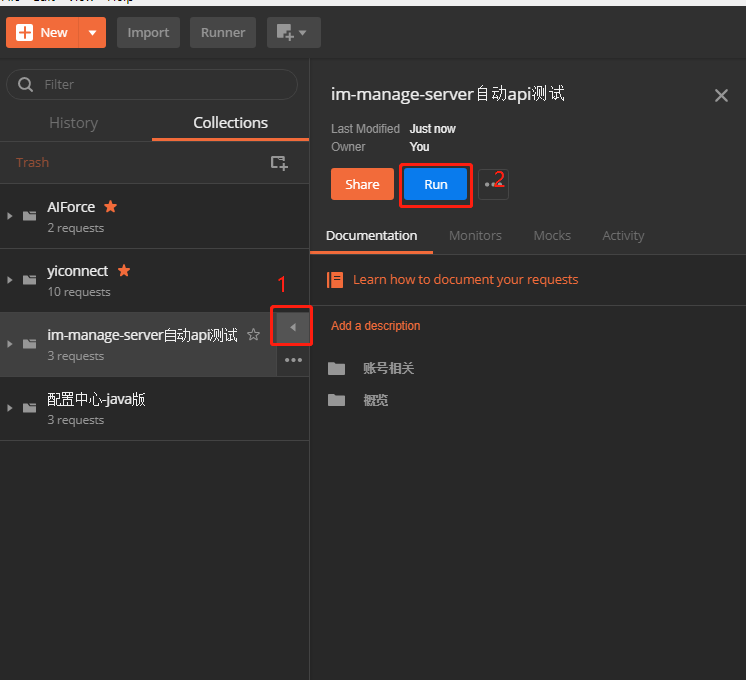This screenshot has width=746, height=680.
Task: Click '2 requests' under AIForce
Action: point(76,228)
